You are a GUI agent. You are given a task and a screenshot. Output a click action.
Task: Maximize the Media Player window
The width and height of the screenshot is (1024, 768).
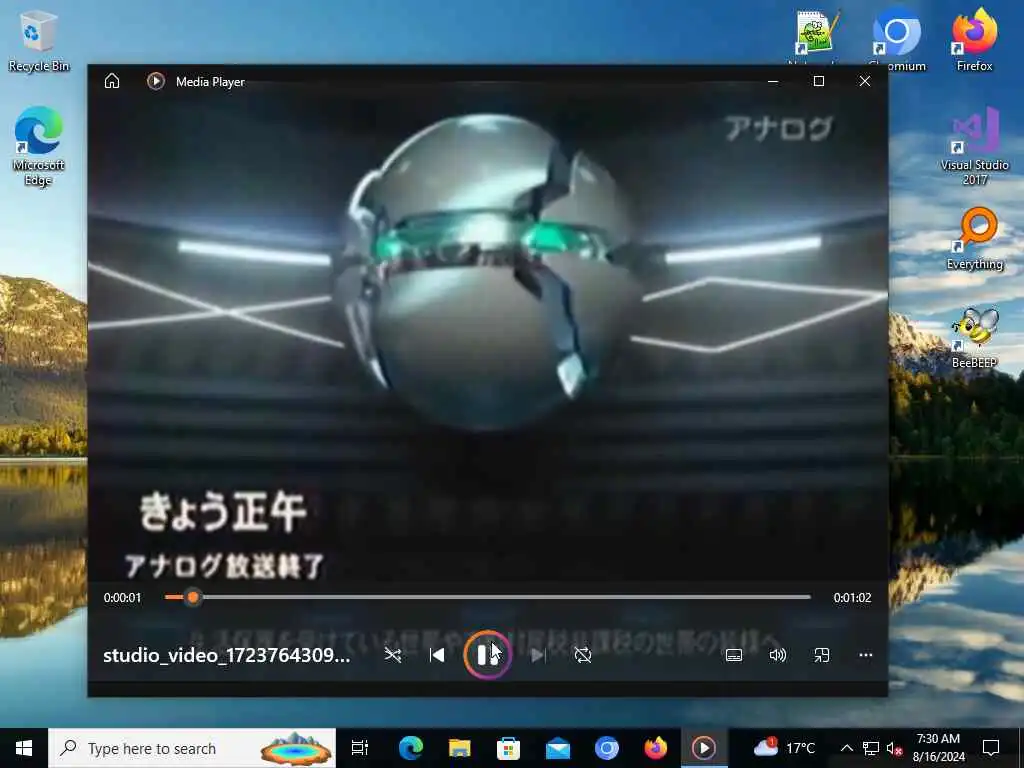(x=819, y=81)
